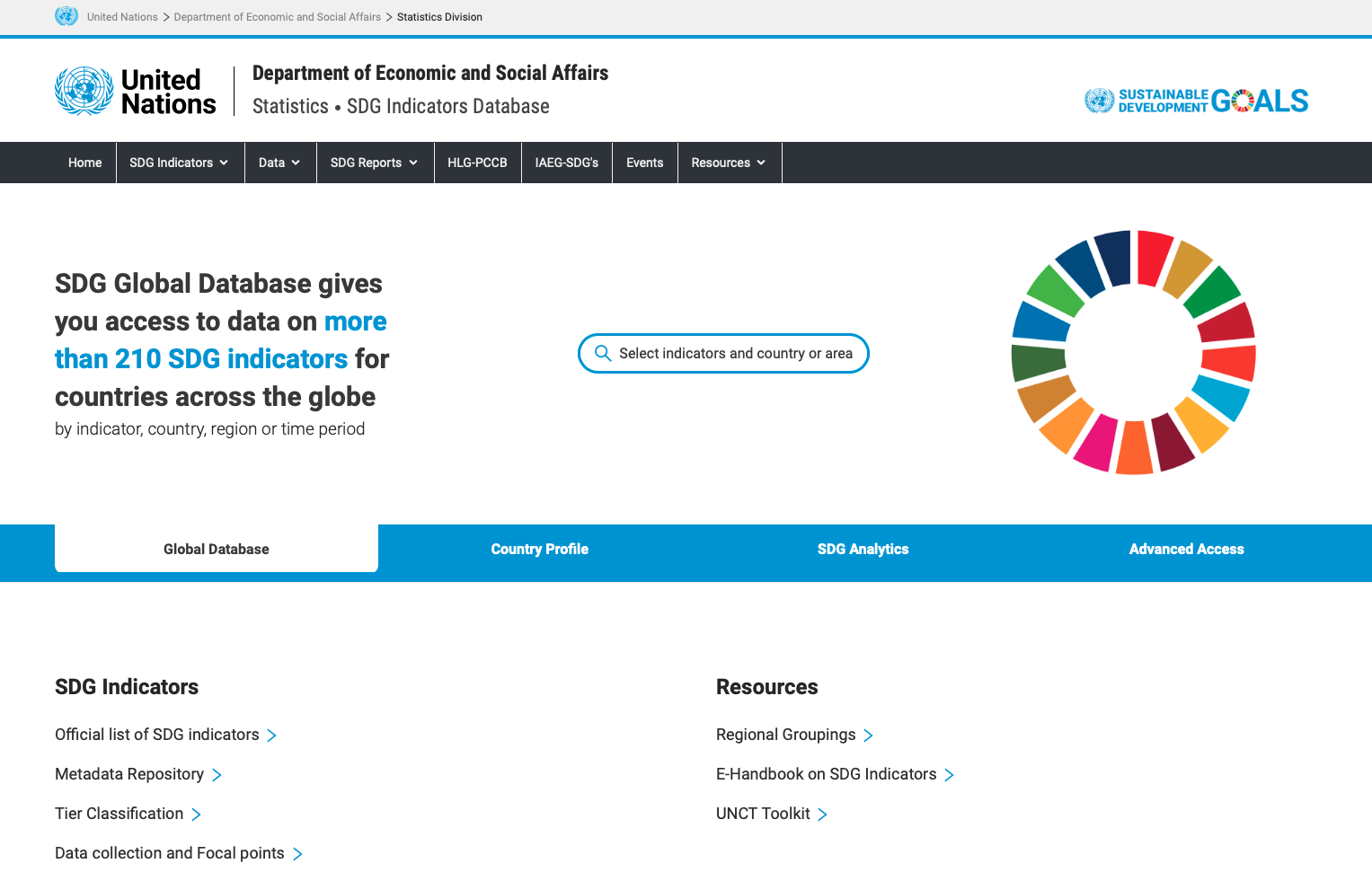1372x881 pixels.
Task: Open the Sustainable Development Goals logo
Action: [x=1195, y=101]
